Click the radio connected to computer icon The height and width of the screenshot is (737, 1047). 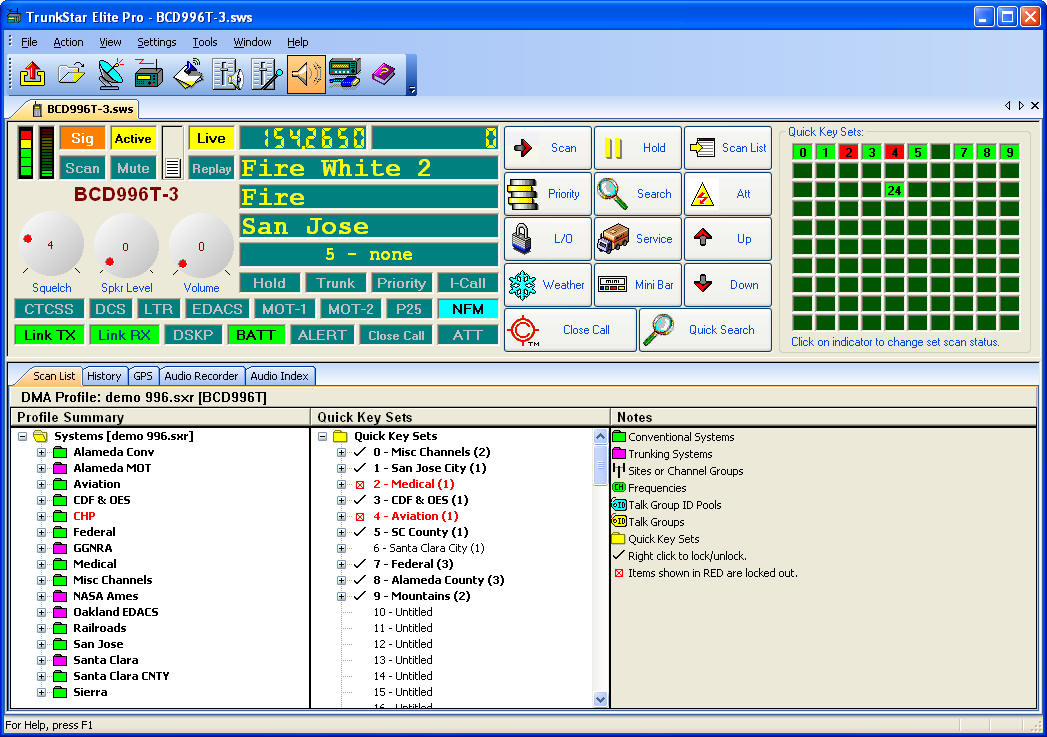[345, 73]
